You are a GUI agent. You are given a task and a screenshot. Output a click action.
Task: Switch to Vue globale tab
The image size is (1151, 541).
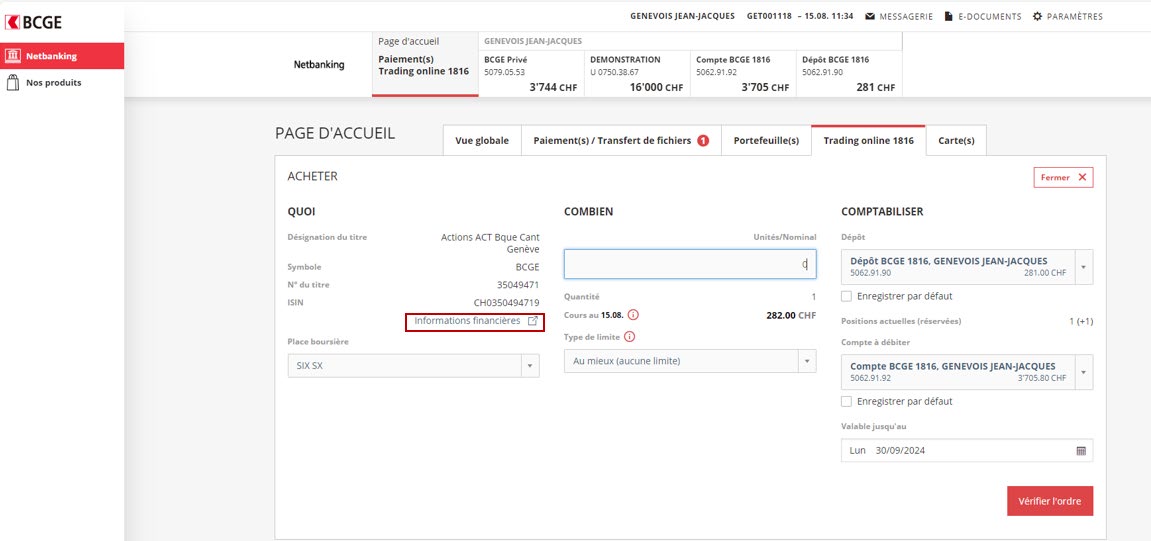(x=482, y=141)
